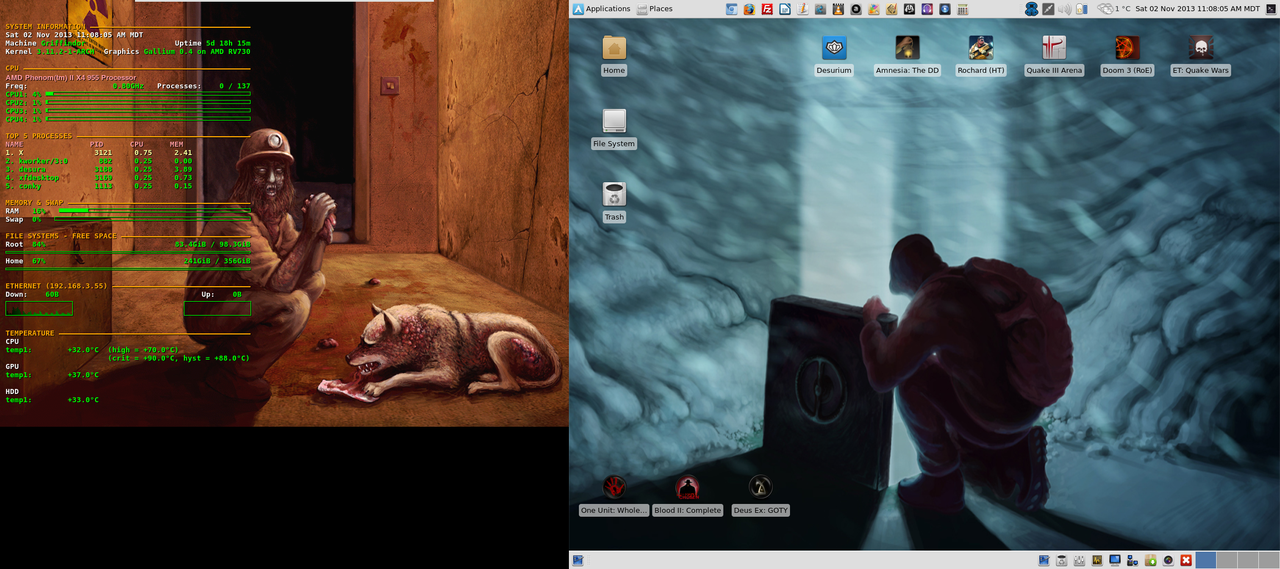The width and height of the screenshot is (1280, 569).
Task: Switch to the fourth workspace
Action: pyautogui.click(x=1269, y=560)
